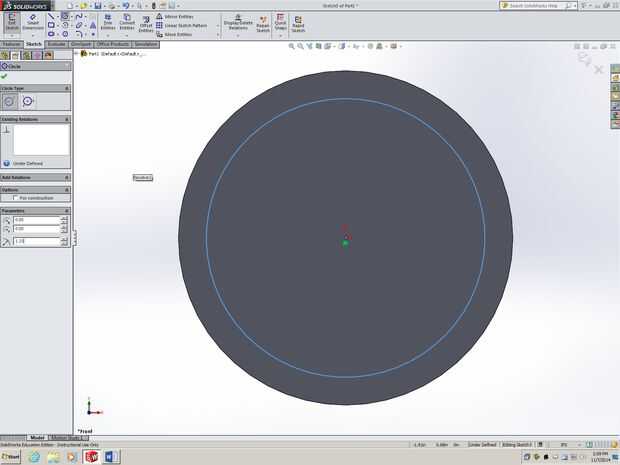620x465 pixels.
Task: Click the Undo icon in title toolbar
Action: (126, 6)
